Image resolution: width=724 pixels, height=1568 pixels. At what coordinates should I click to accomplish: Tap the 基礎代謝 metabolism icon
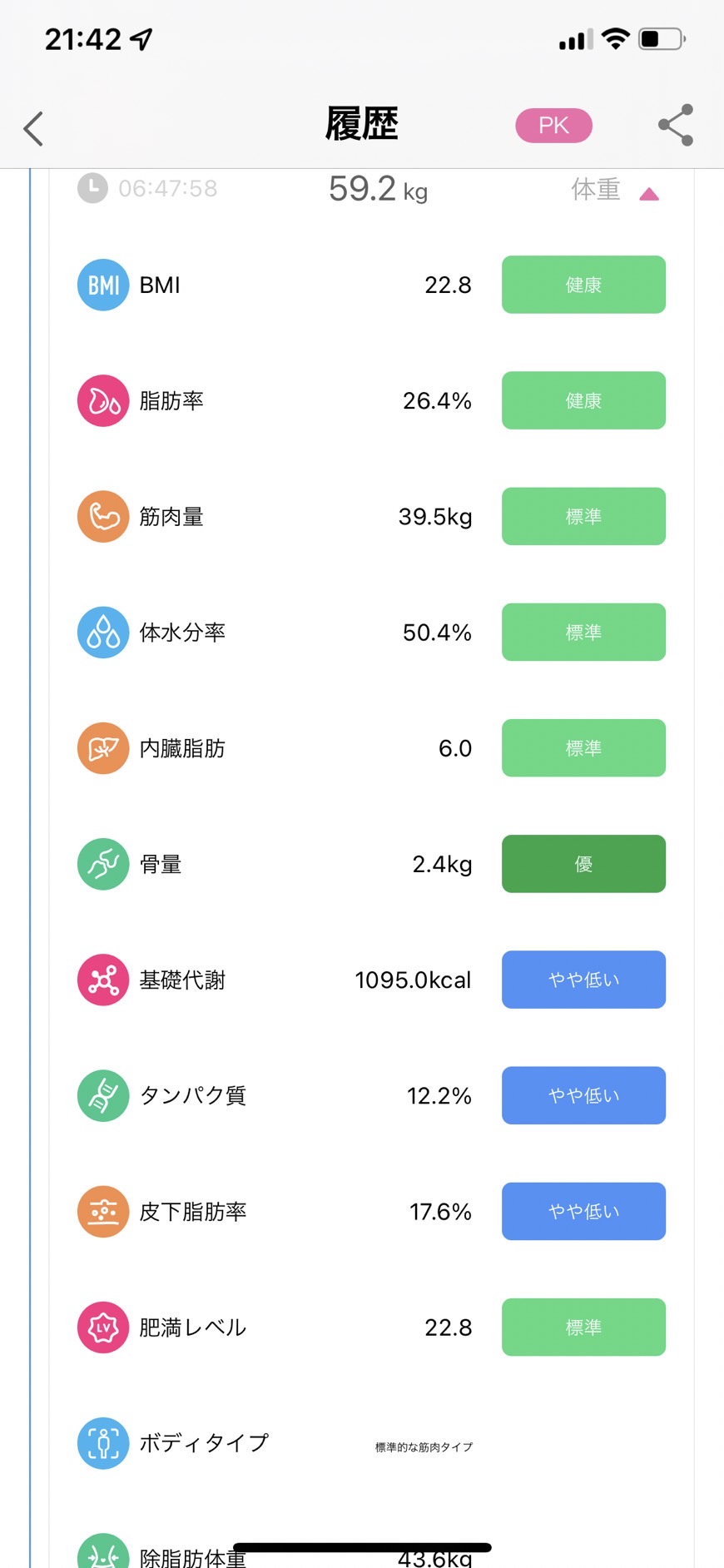point(103,980)
